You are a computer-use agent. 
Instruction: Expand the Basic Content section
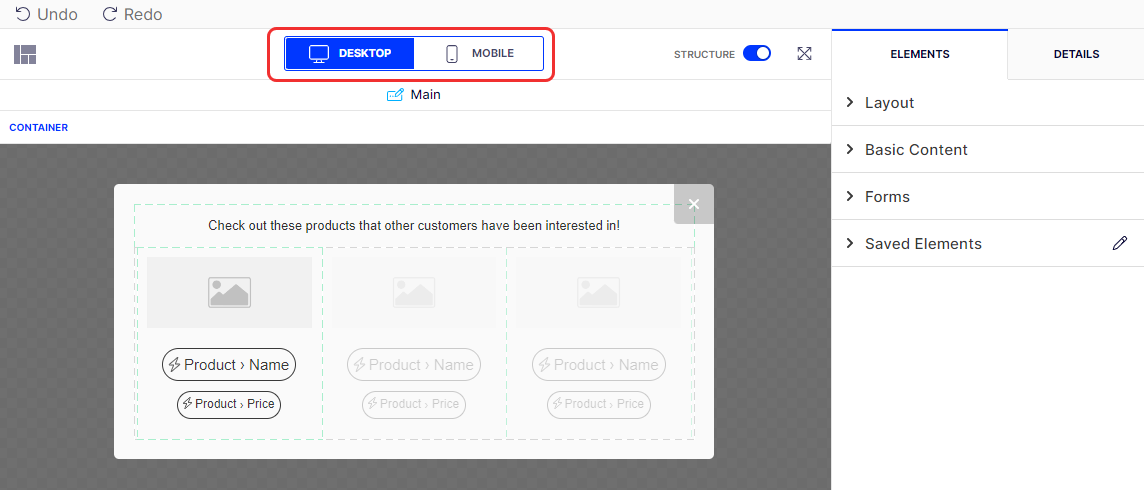915,150
